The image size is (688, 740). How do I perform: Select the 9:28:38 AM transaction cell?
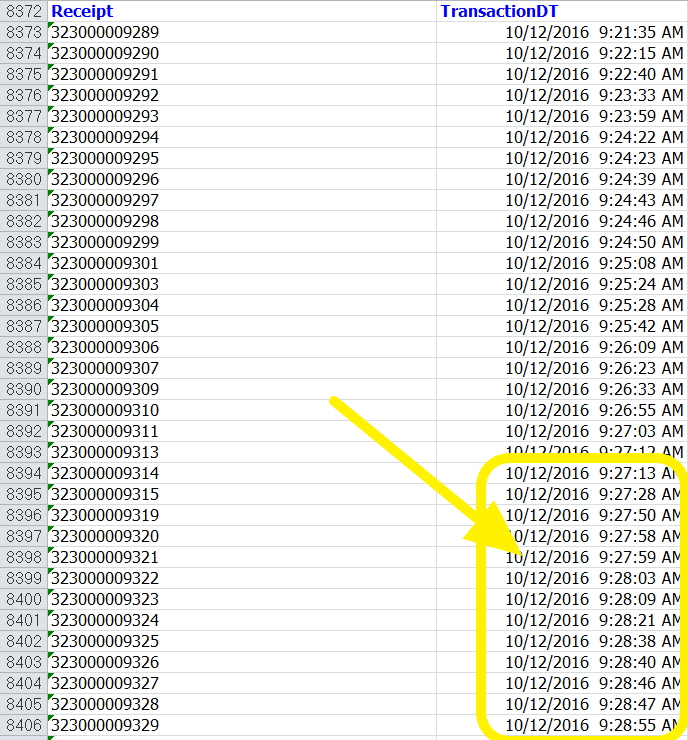point(562,641)
